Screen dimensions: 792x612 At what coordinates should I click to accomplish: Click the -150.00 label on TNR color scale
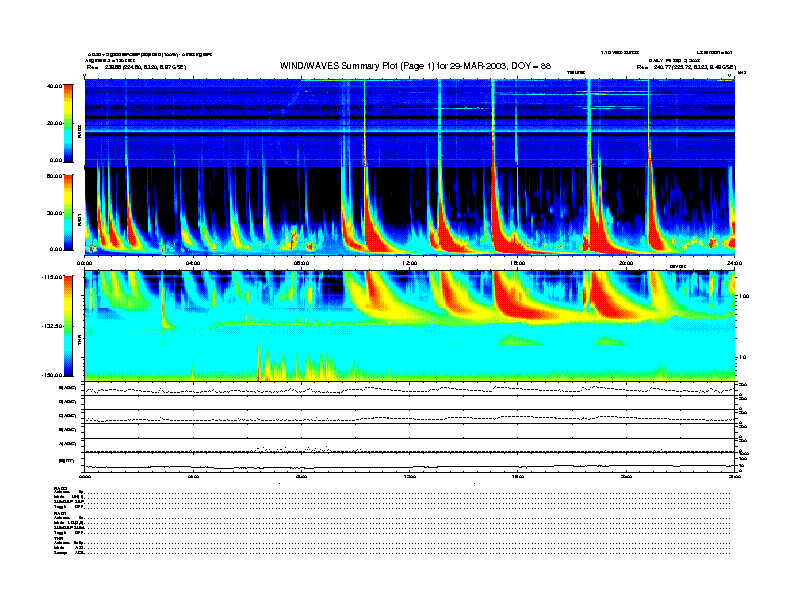(x=52, y=375)
